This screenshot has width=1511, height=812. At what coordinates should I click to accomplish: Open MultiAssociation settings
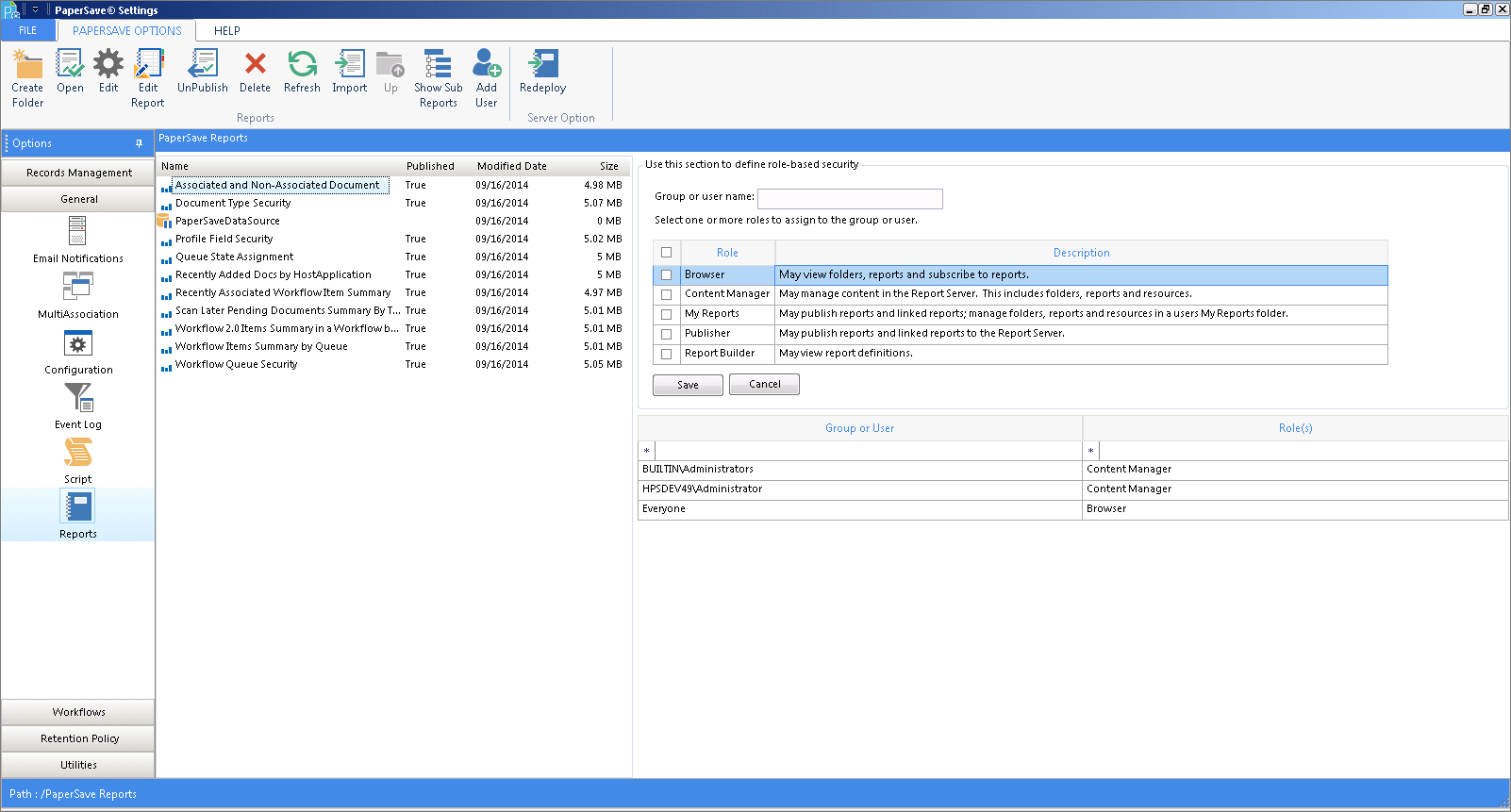[x=78, y=295]
